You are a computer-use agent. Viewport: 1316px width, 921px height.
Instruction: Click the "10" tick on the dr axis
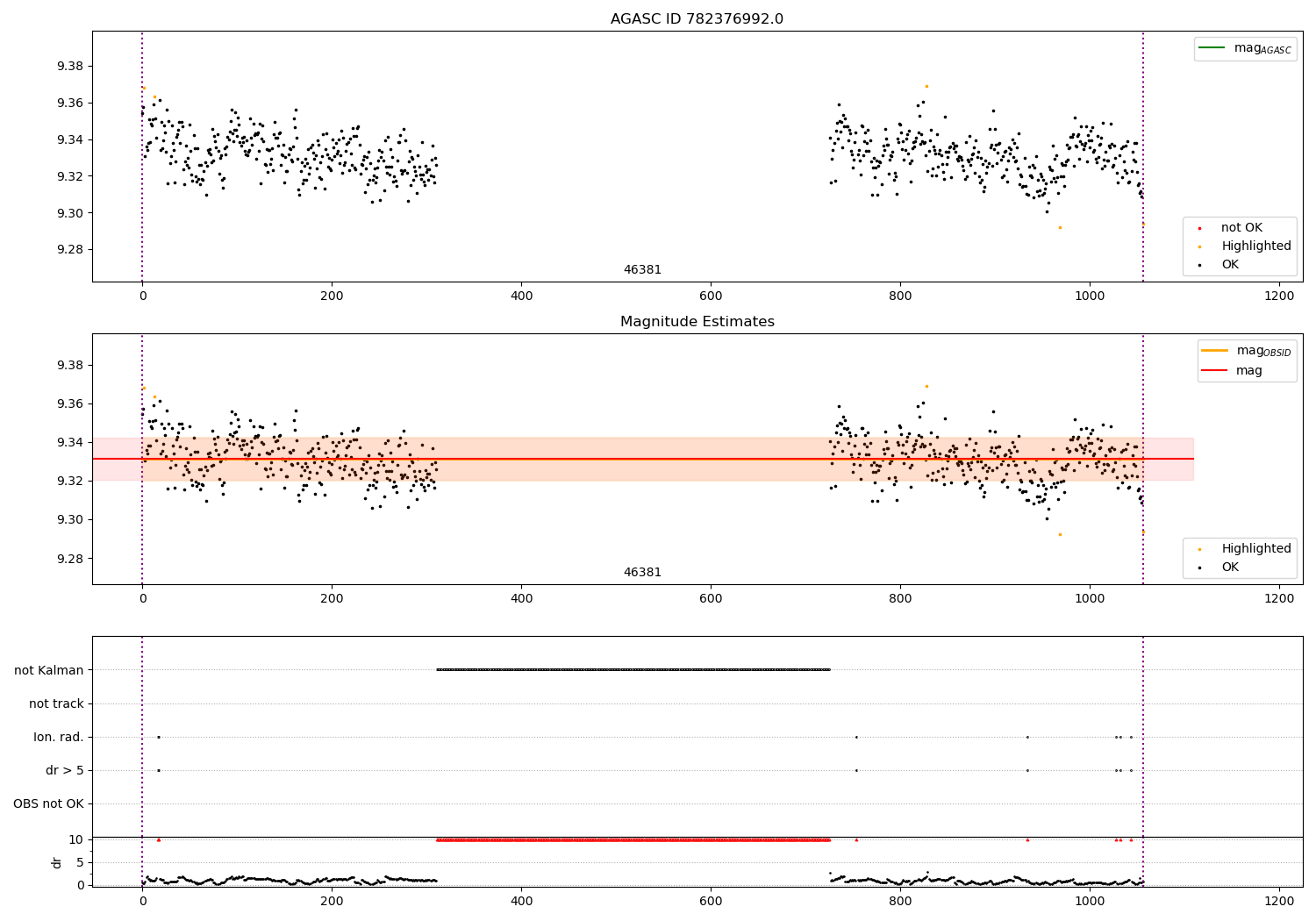point(76,839)
